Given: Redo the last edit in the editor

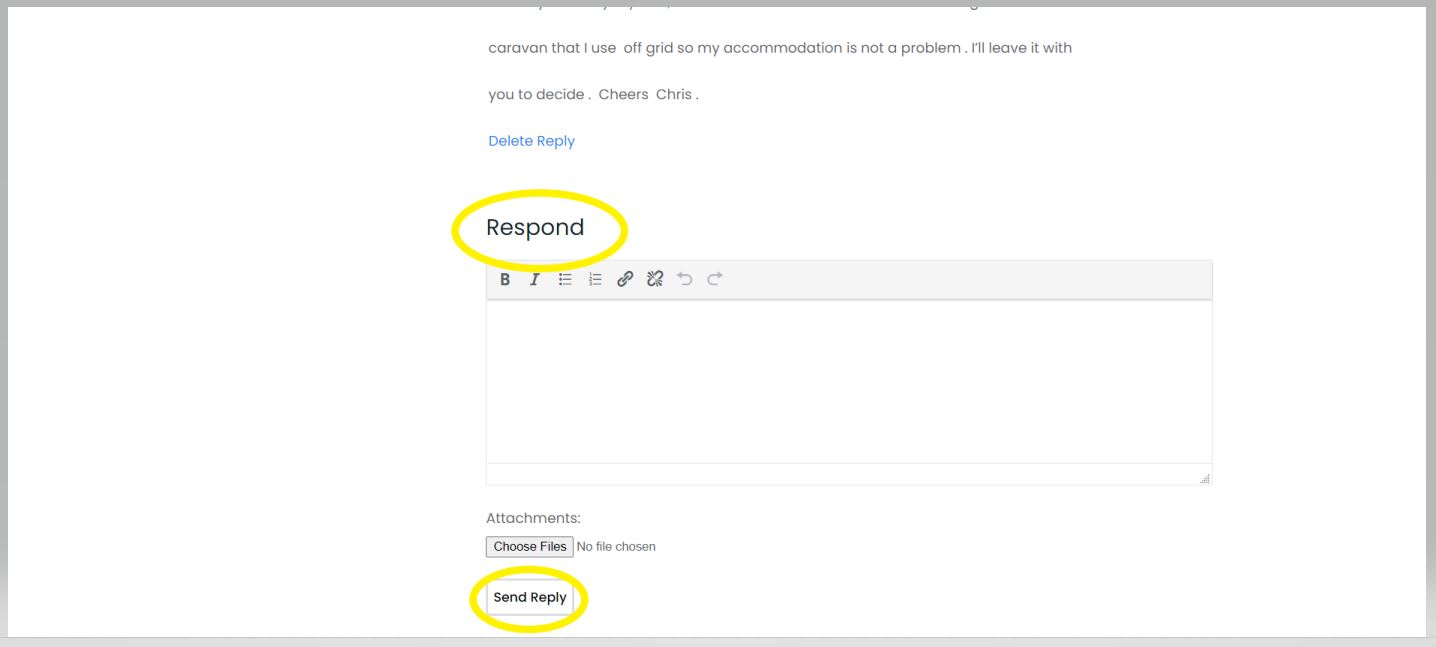Looking at the screenshot, I should pos(714,280).
